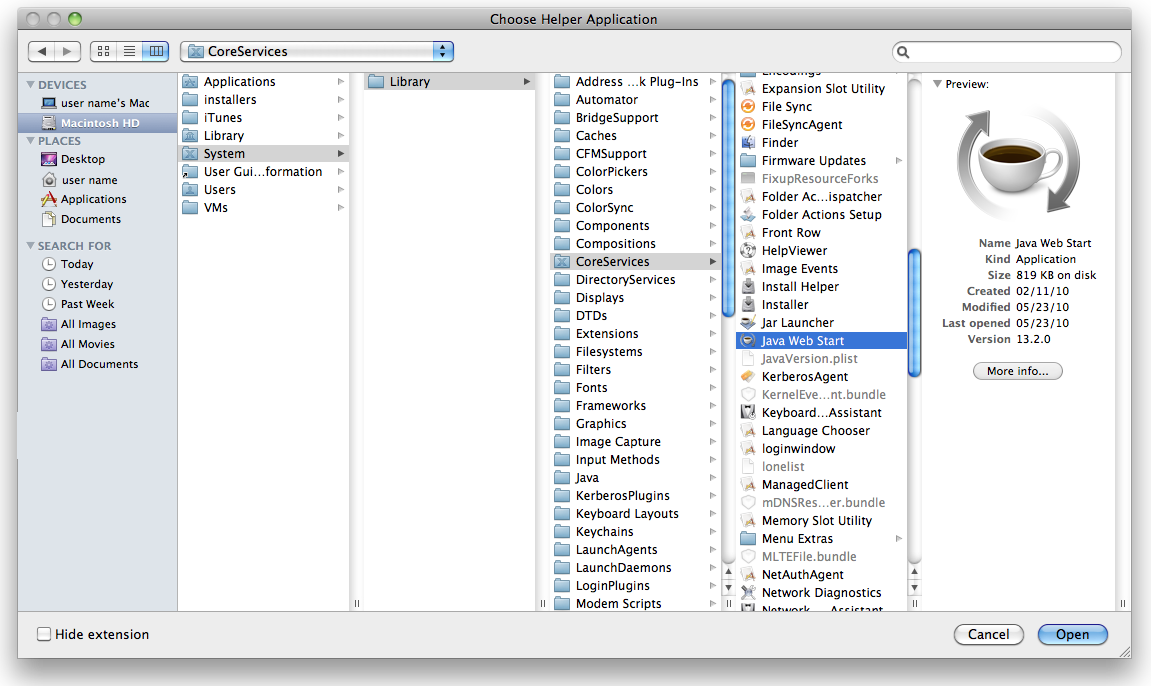This screenshot has height=686, width=1151.
Task: Select the Keyboard...Assistant application icon
Action: pyautogui.click(x=748, y=412)
